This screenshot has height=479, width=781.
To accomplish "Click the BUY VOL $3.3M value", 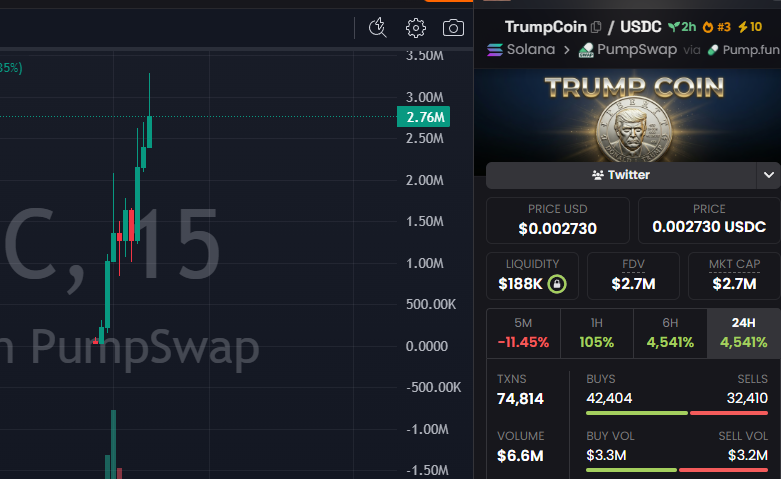I will (606, 455).
